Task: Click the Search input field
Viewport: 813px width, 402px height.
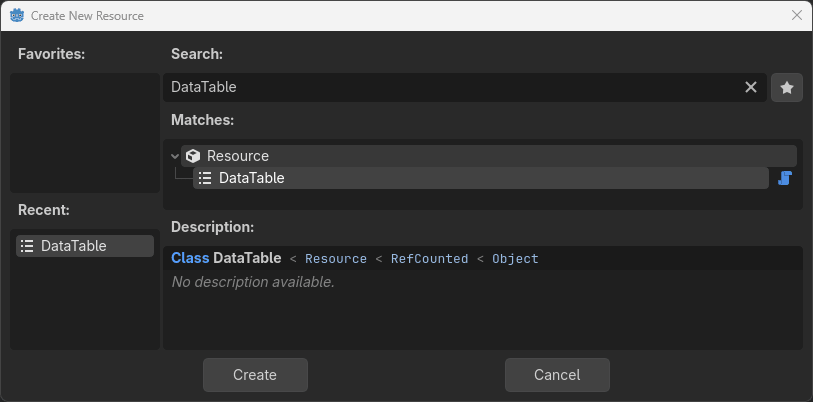Action: 450,88
